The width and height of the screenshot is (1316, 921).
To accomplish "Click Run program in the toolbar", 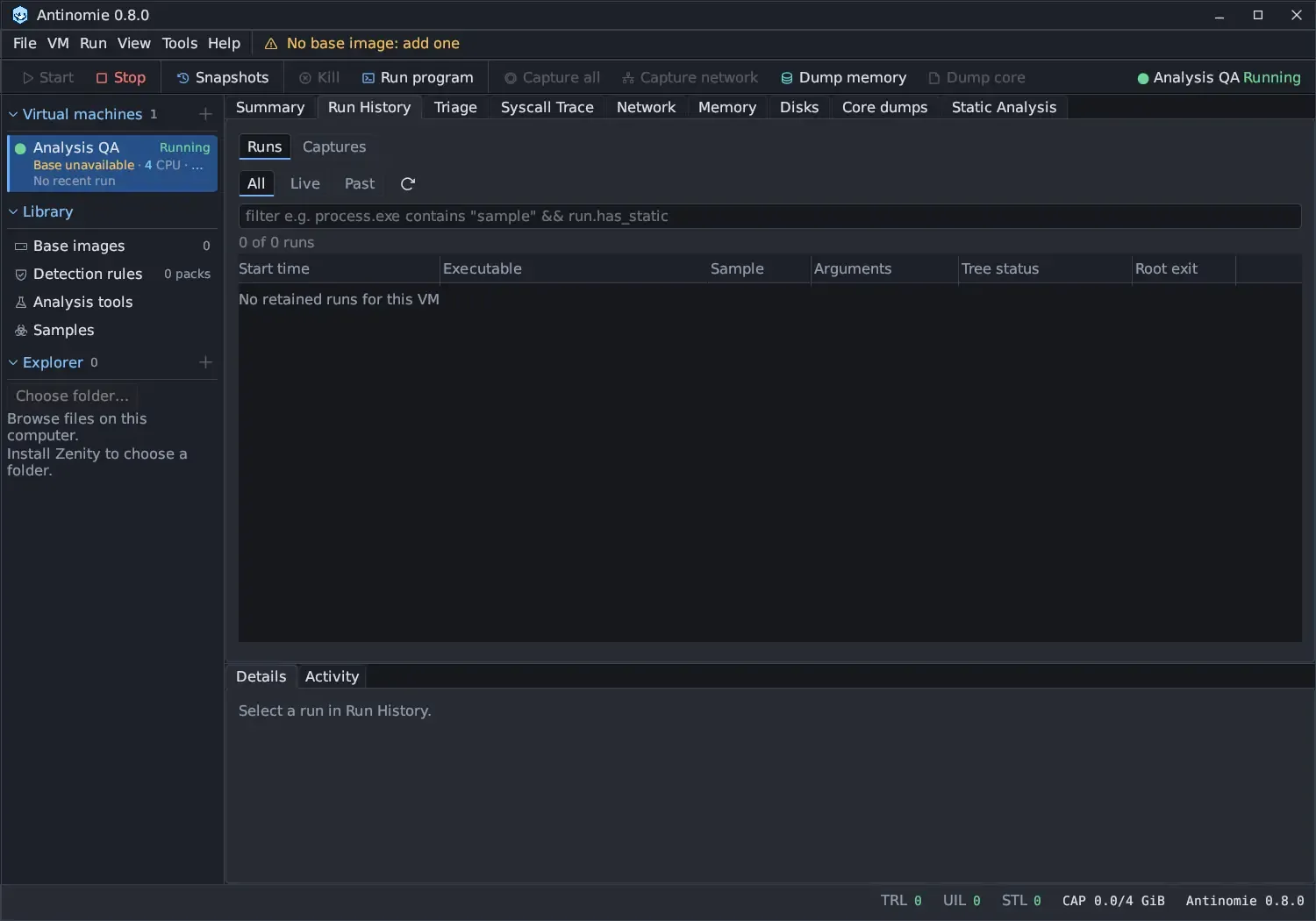I will tap(418, 77).
